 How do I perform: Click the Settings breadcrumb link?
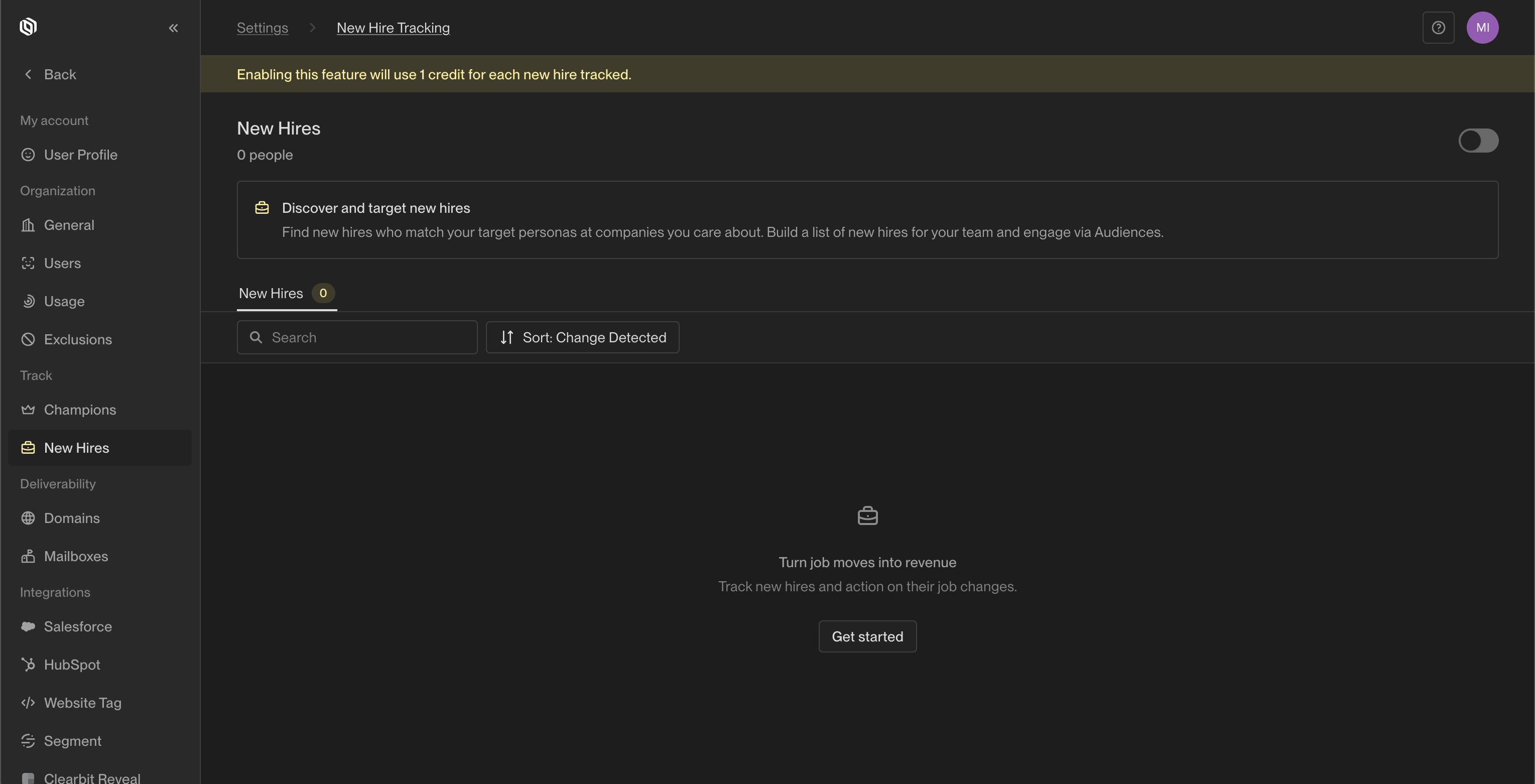262,28
